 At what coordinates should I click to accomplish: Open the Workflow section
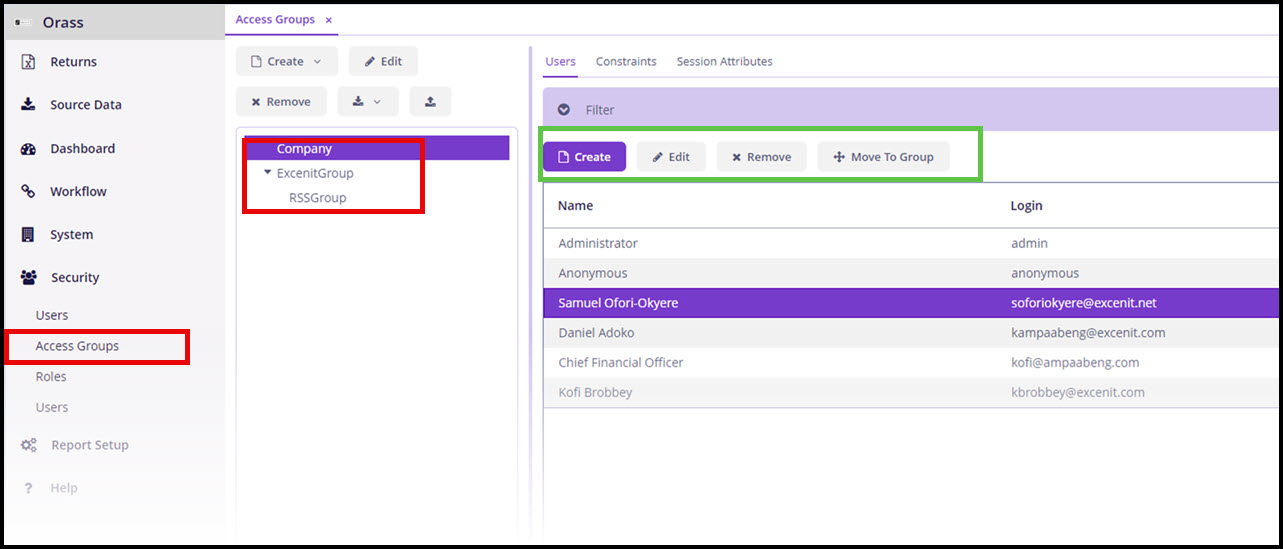coord(78,191)
